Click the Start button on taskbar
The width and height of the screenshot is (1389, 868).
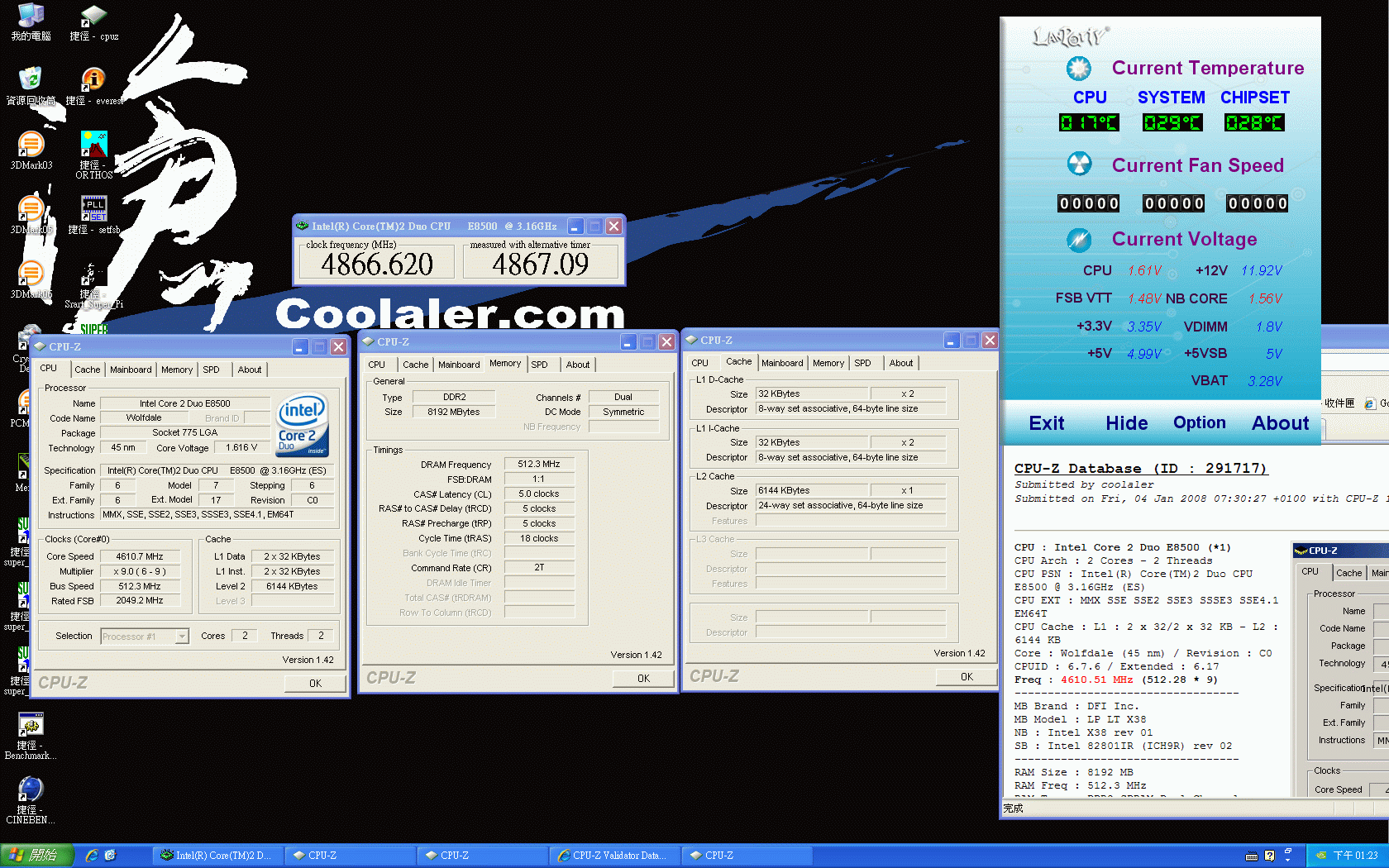tap(37, 856)
